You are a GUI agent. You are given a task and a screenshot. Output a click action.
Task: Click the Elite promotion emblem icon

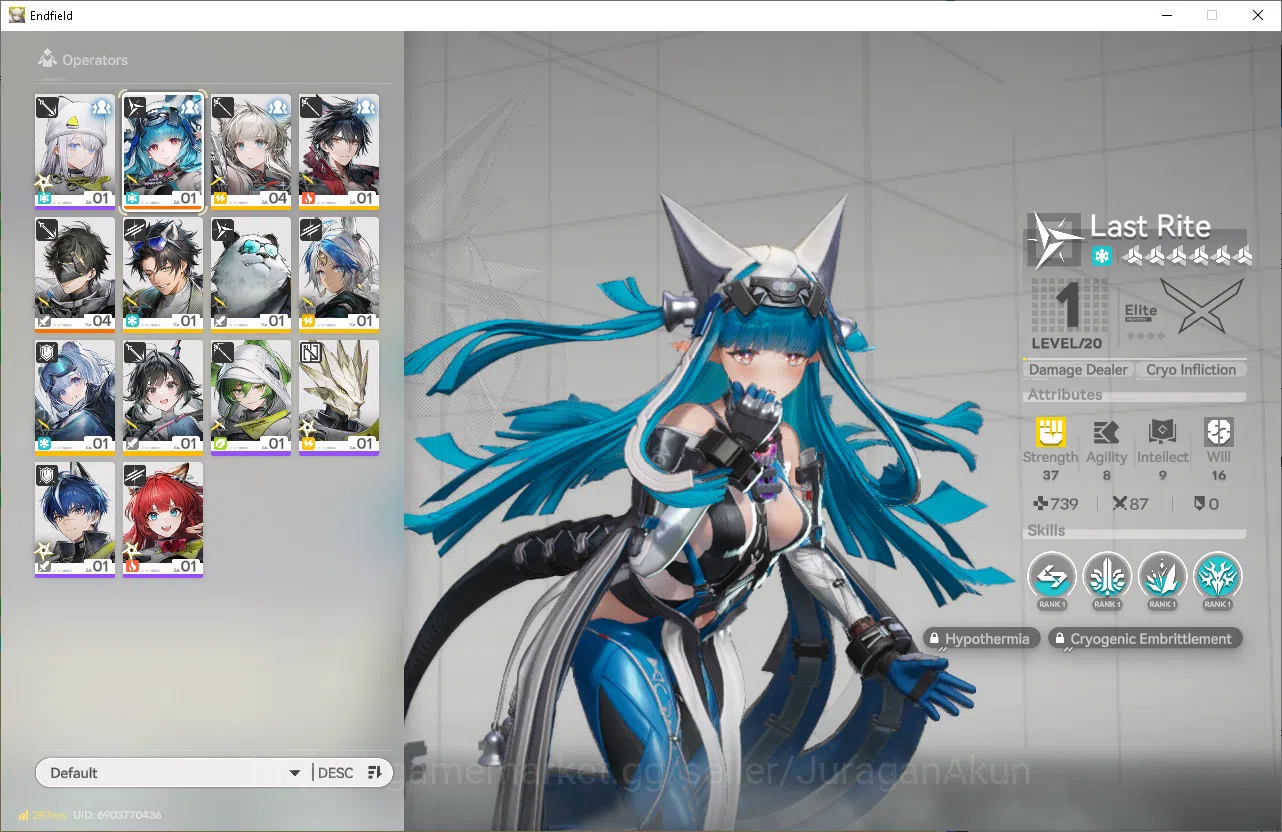click(1208, 307)
